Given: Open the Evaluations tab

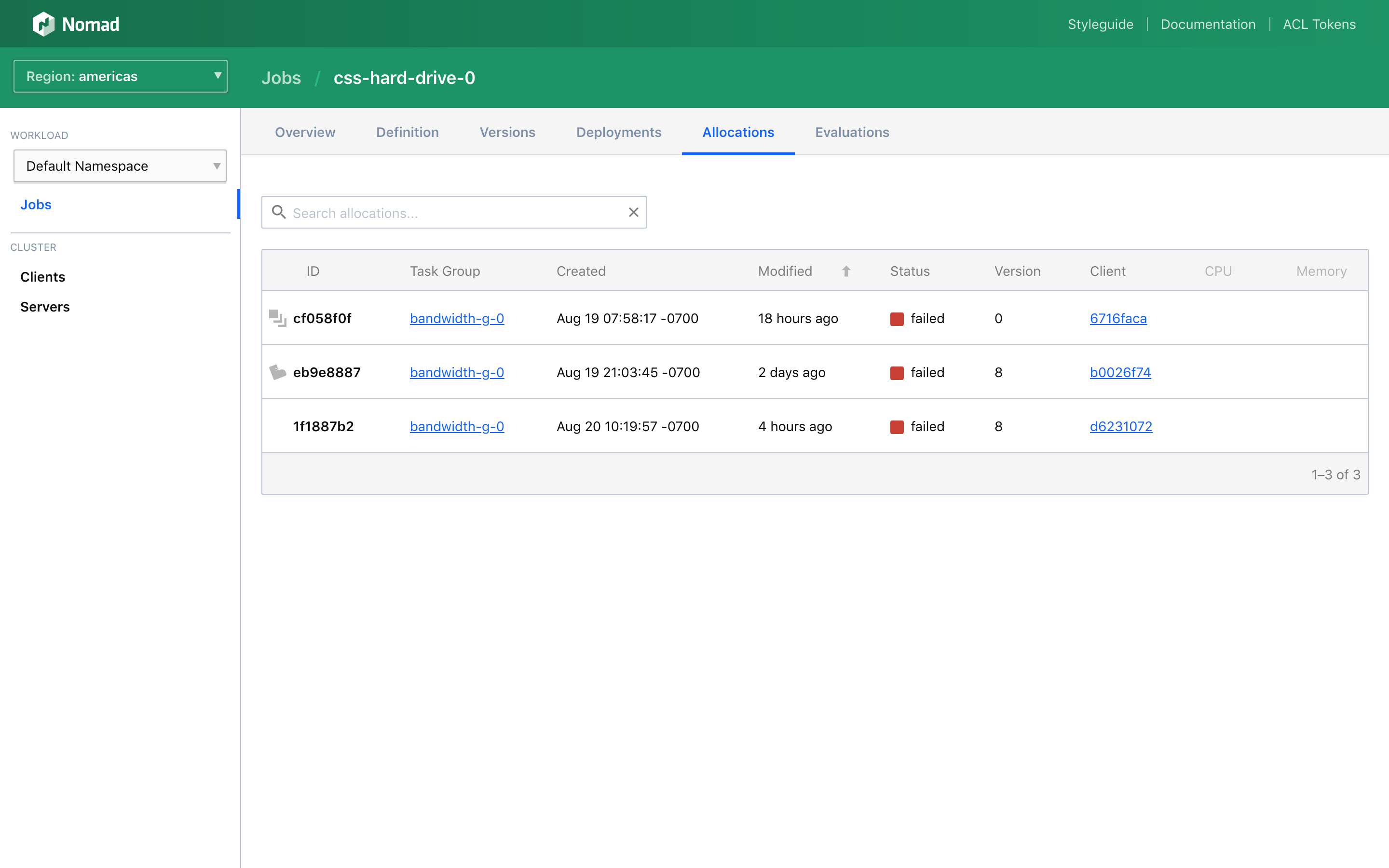Looking at the screenshot, I should tap(852, 132).
